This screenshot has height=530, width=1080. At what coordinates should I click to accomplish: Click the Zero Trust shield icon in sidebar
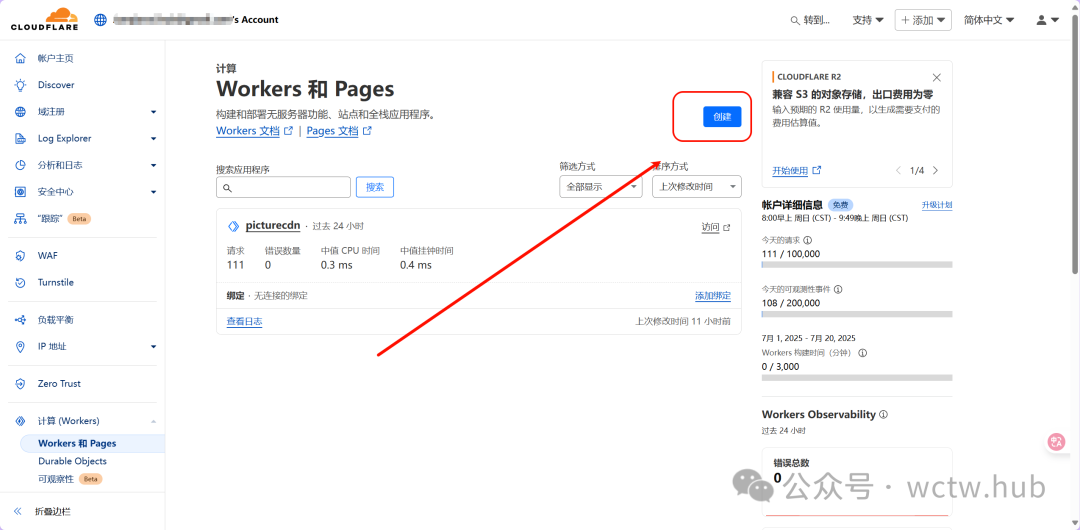(x=20, y=384)
